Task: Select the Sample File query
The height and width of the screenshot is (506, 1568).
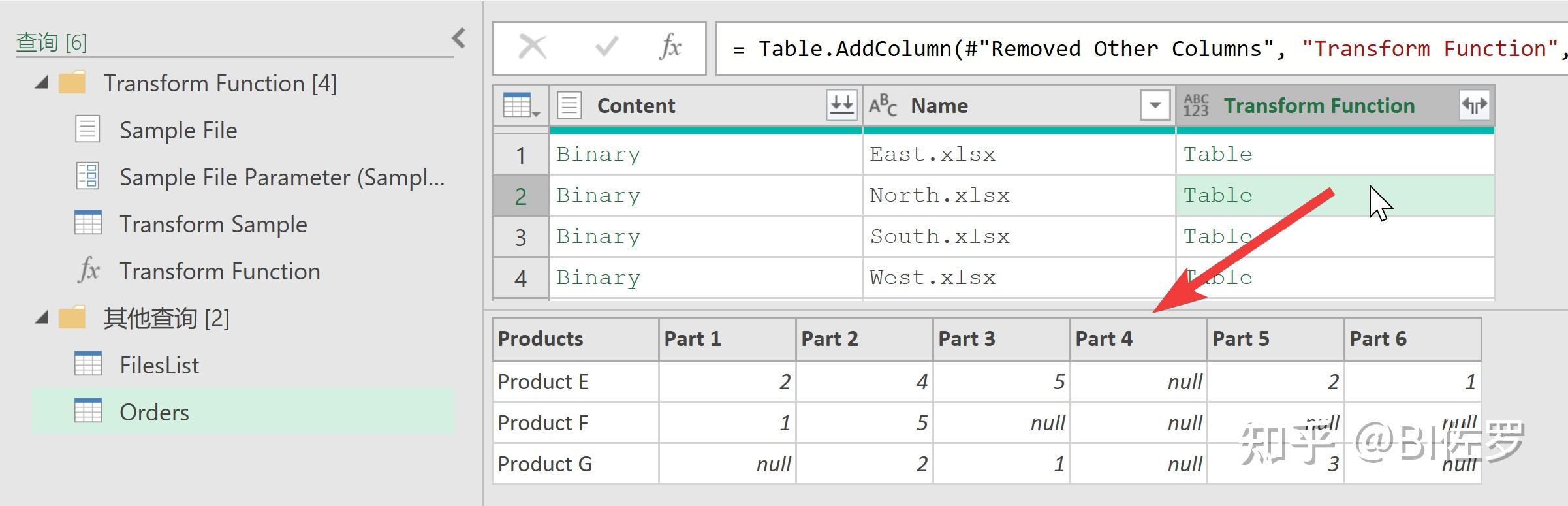Action: coord(178,131)
